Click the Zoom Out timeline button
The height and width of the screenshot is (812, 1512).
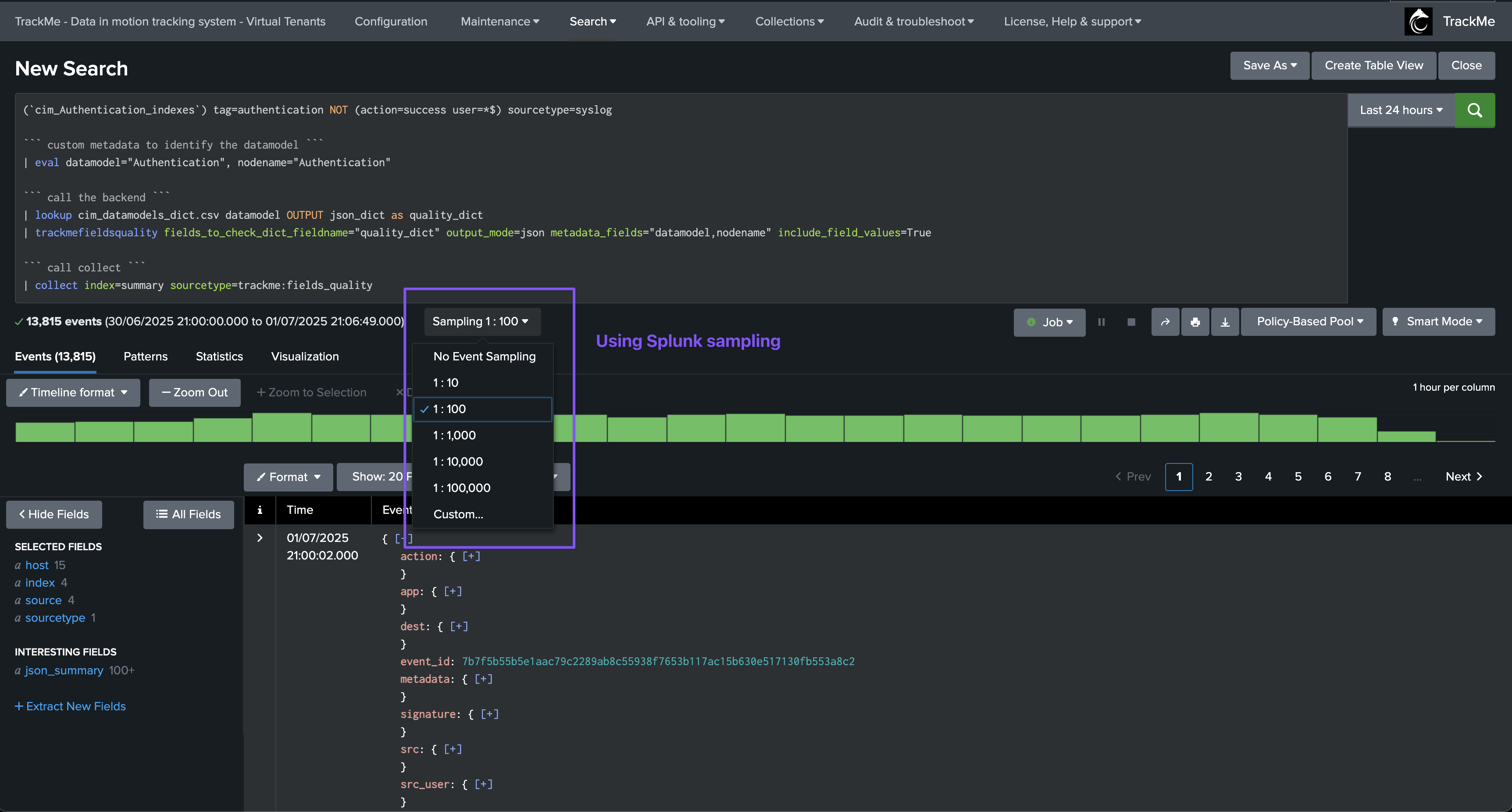195,392
